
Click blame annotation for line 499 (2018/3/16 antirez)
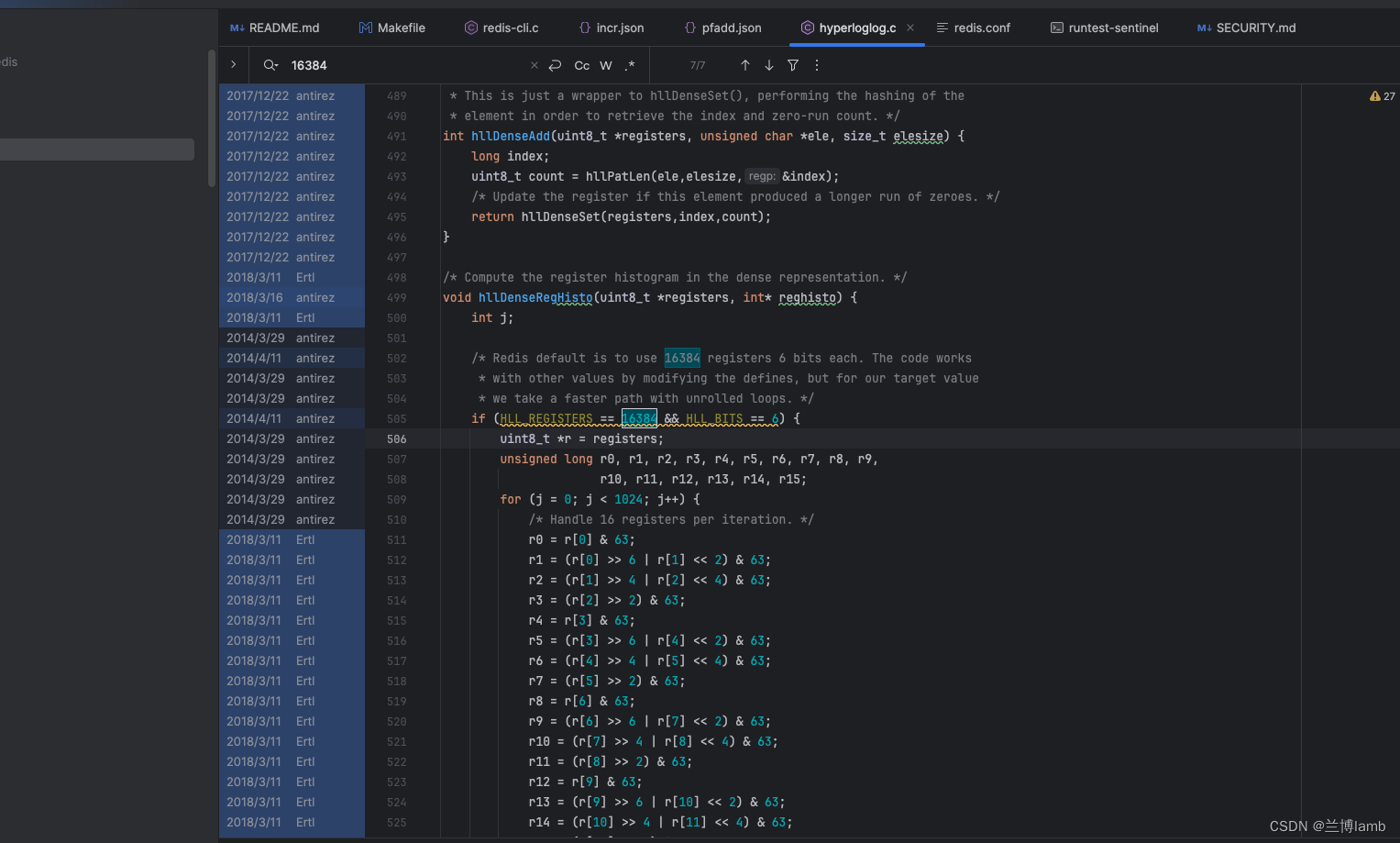[292, 297]
